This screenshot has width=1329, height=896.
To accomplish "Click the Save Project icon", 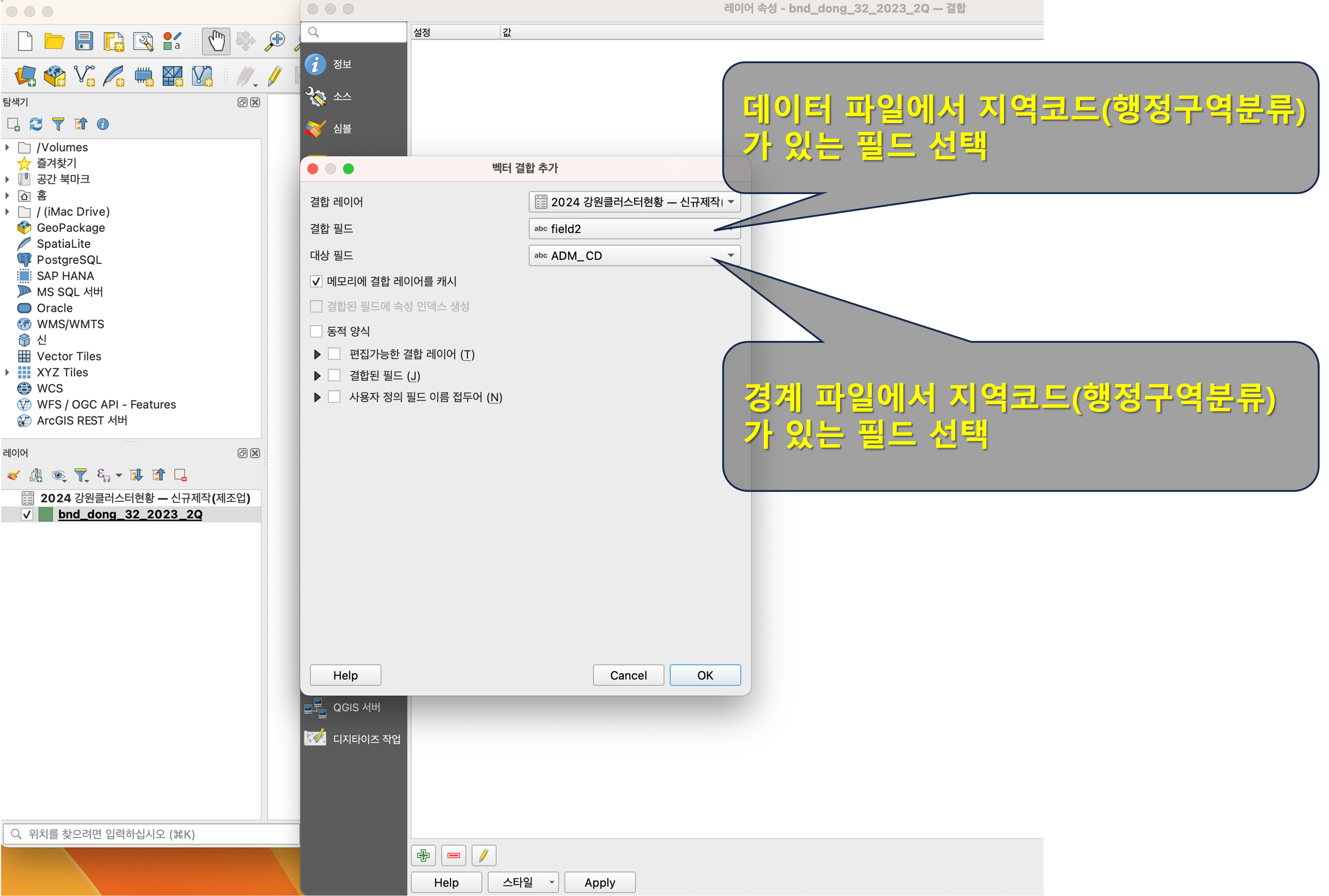I will point(83,41).
